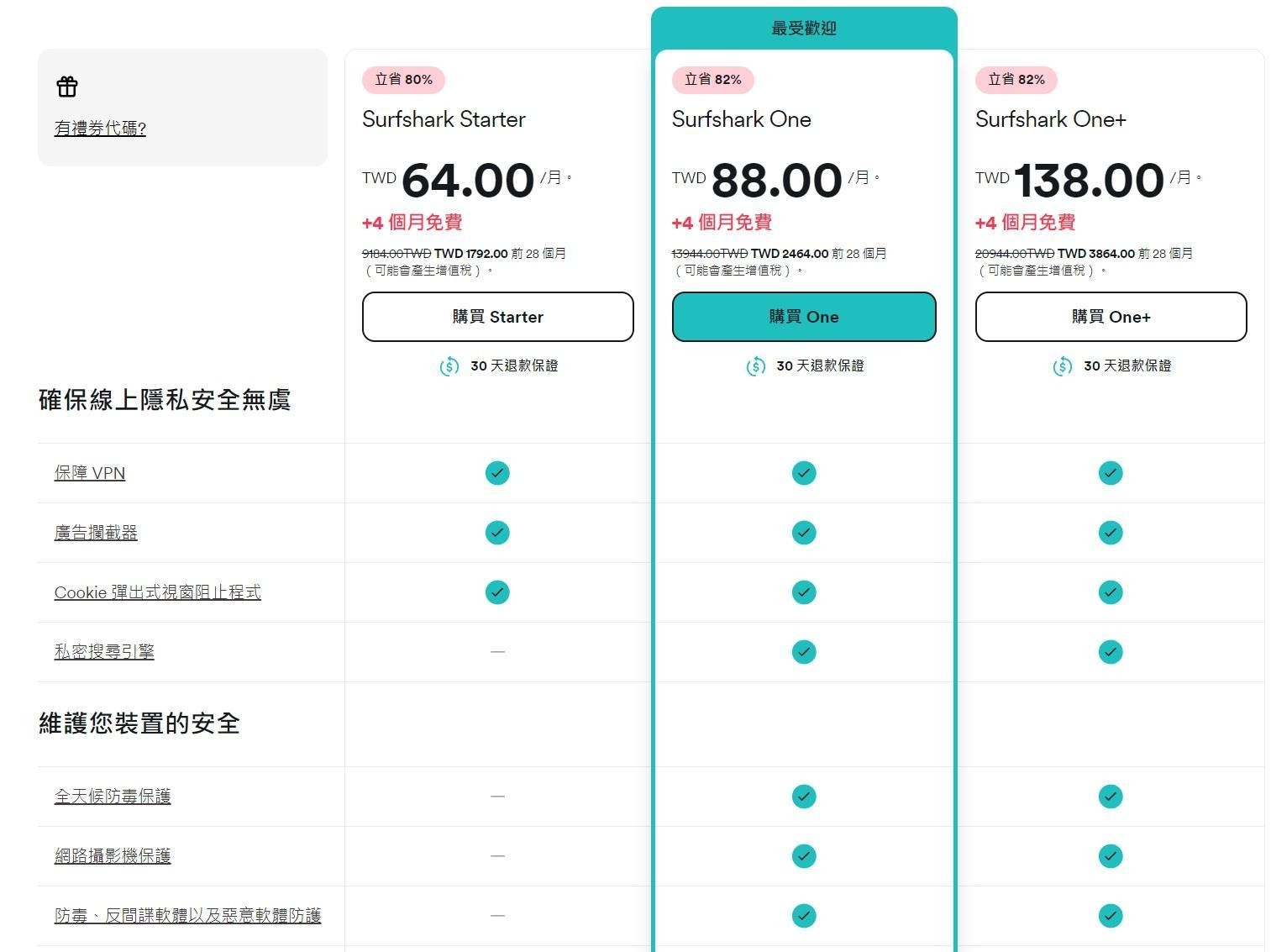Select 購買 One+ button
This screenshot has width=1271, height=952.
(x=1111, y=317)
